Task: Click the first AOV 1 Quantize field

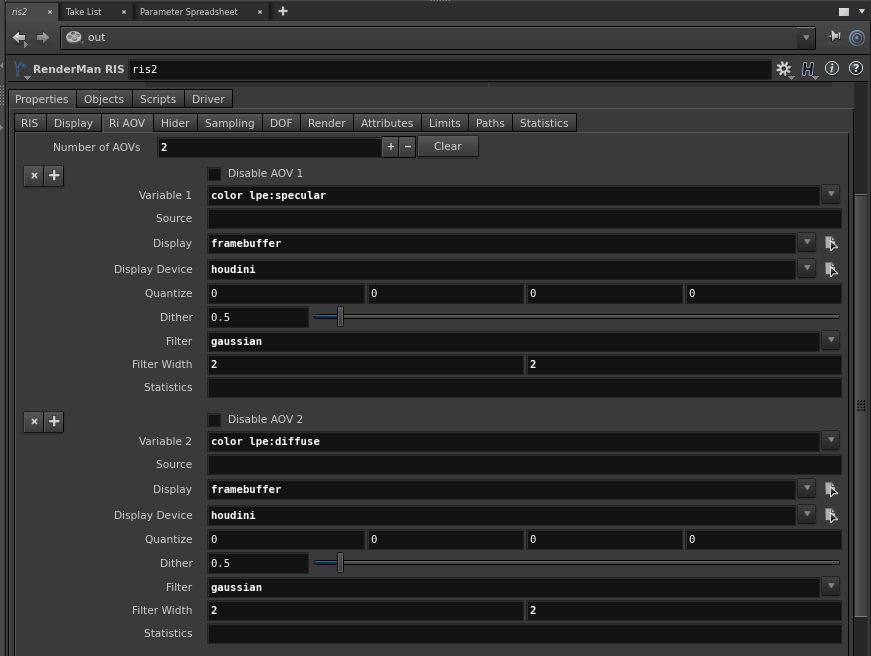Action: tap(286, 293)
